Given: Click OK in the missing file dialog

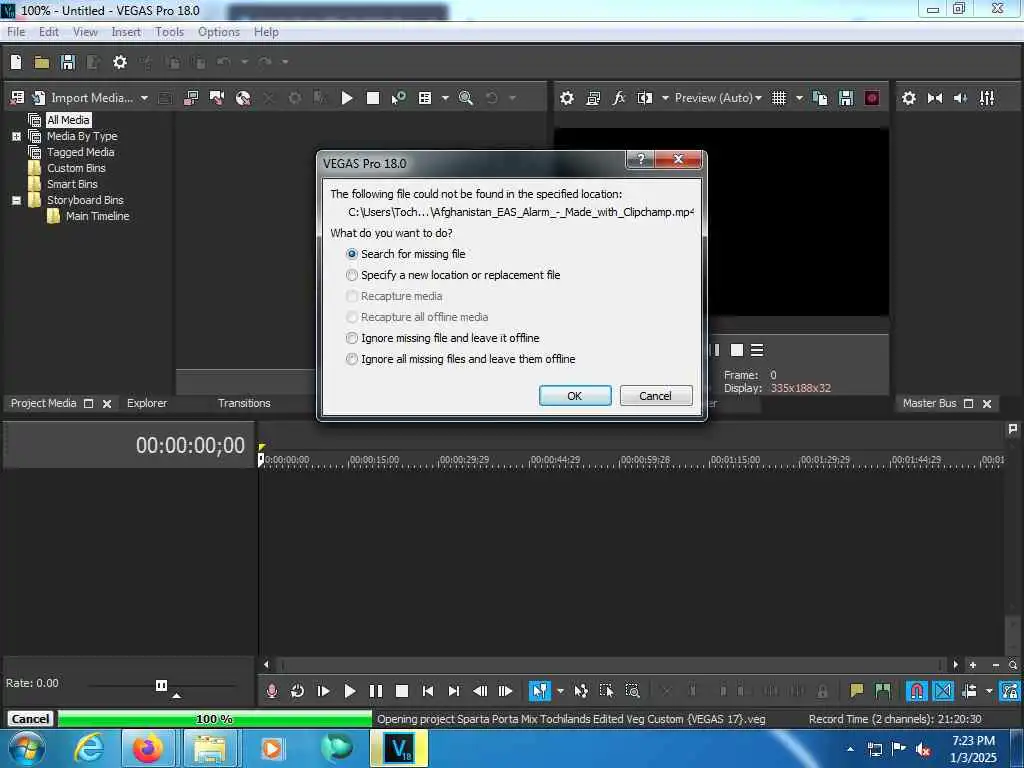Looking at the screenshot, I should click(575, 396).
